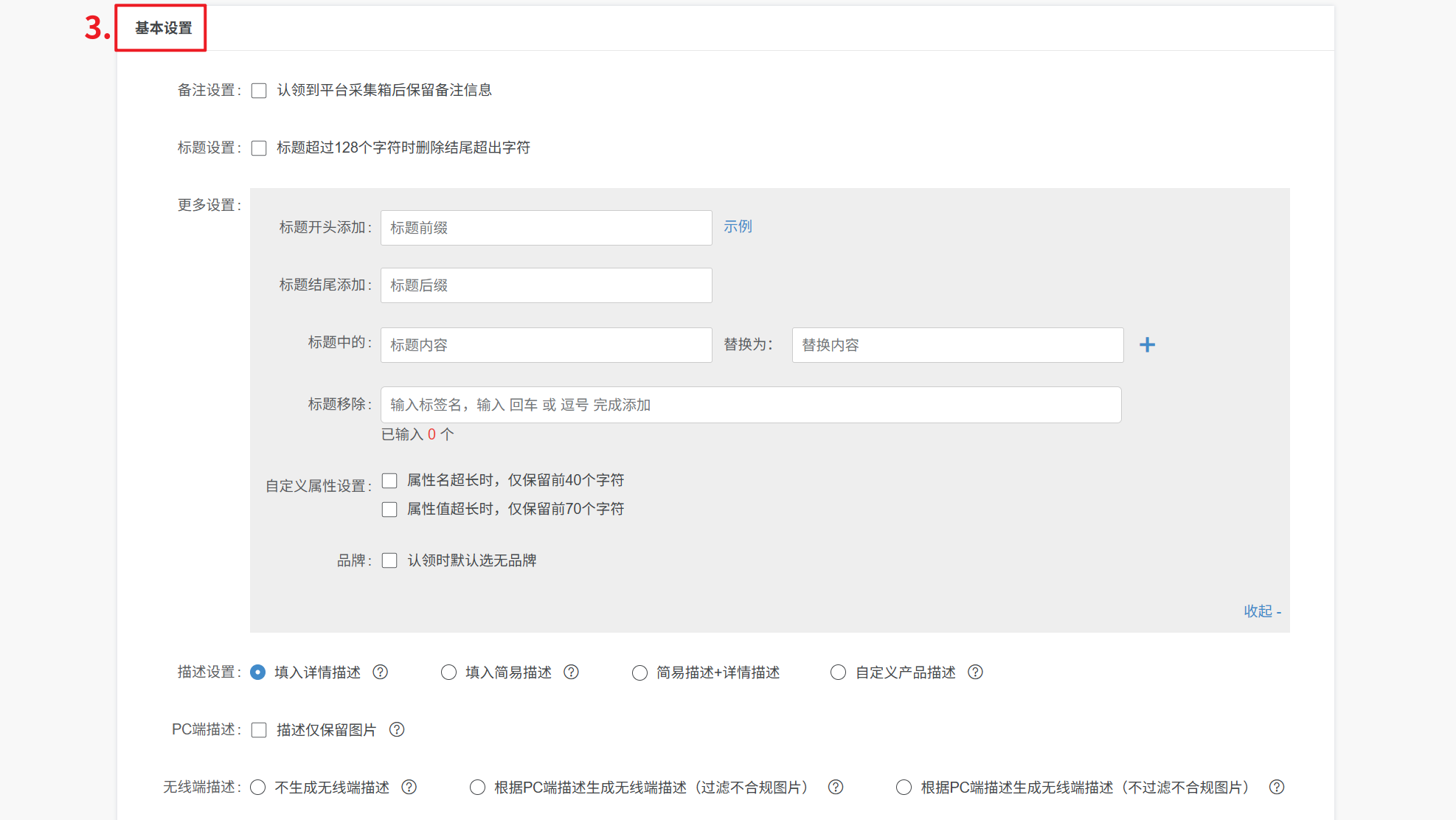
Task: Click help icon next to 填入简易描述
Action: click(x=571, y=672)
